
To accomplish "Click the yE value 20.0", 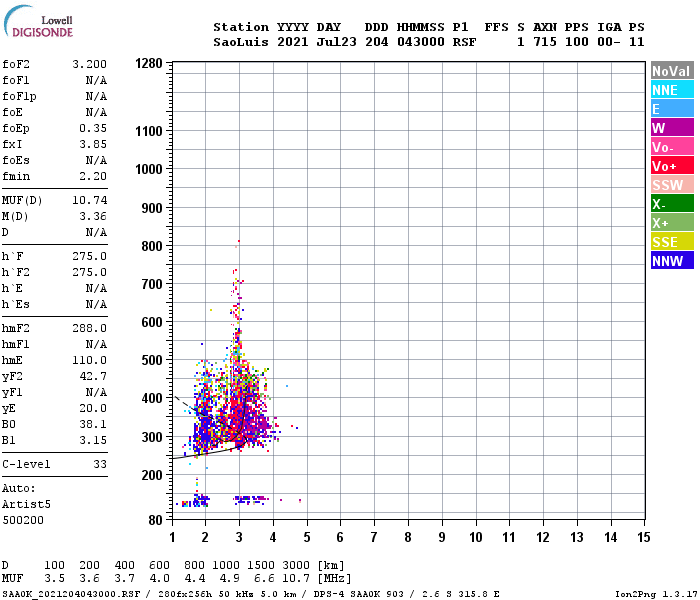I will (93, 408).
